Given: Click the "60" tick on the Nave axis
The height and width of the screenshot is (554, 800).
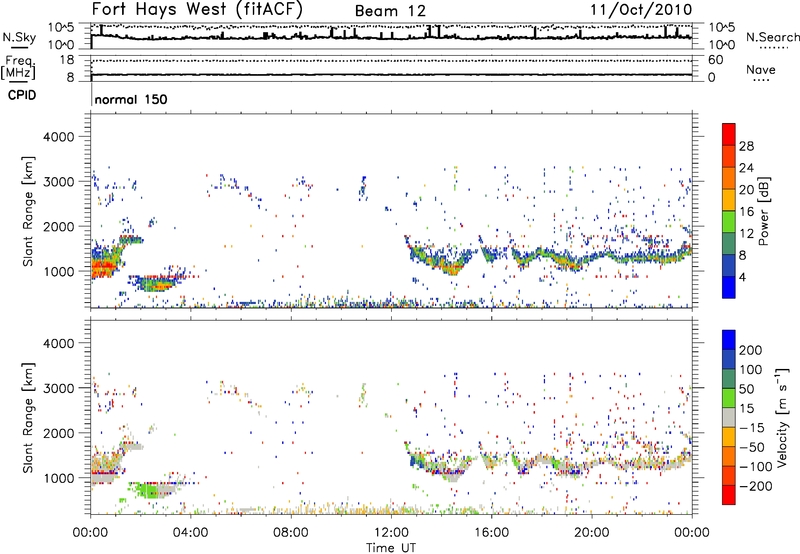Looking at the screenshot, I should (716, 60).
